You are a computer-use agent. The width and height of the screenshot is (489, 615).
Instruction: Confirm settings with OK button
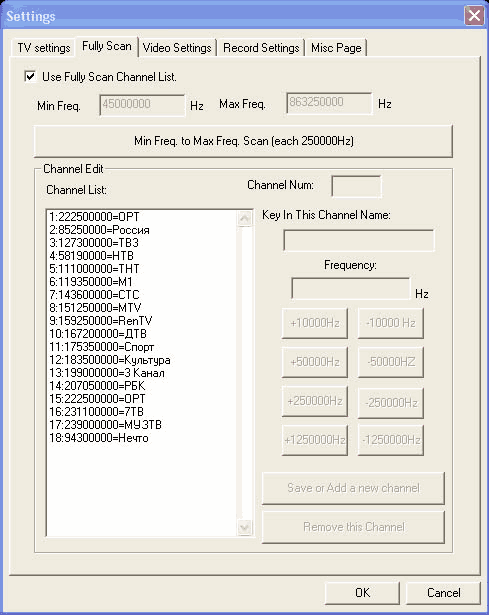(362, 593)
